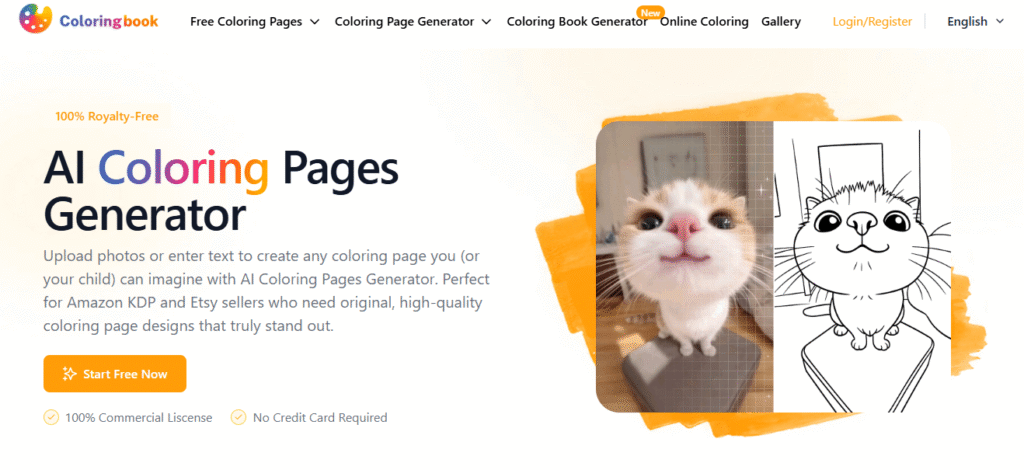This screenshot has width=1024, height=470.
Task: Click the gradient Coloring word in heading
Action: 184,171
